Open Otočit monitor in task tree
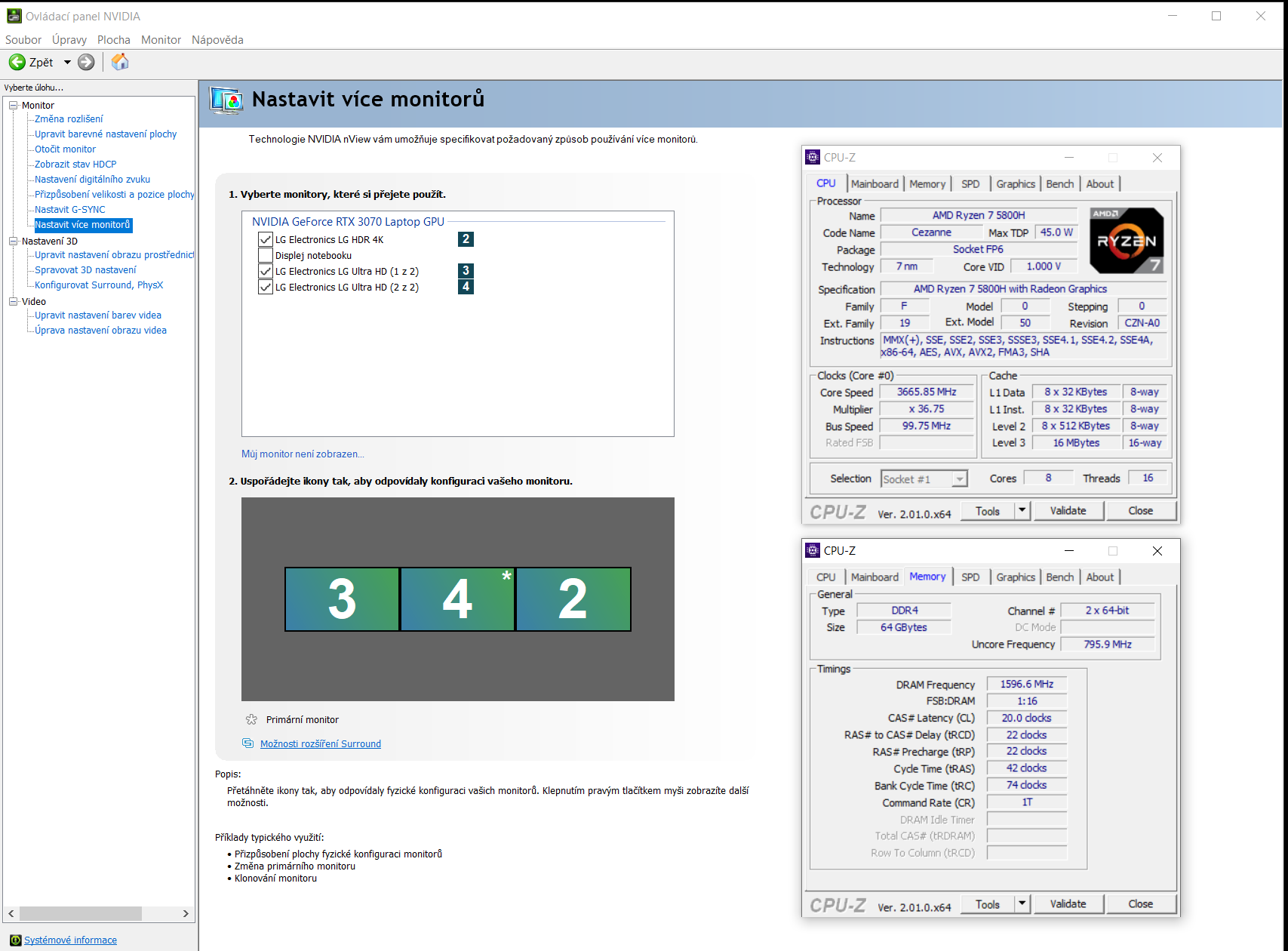 coord(65,149)
